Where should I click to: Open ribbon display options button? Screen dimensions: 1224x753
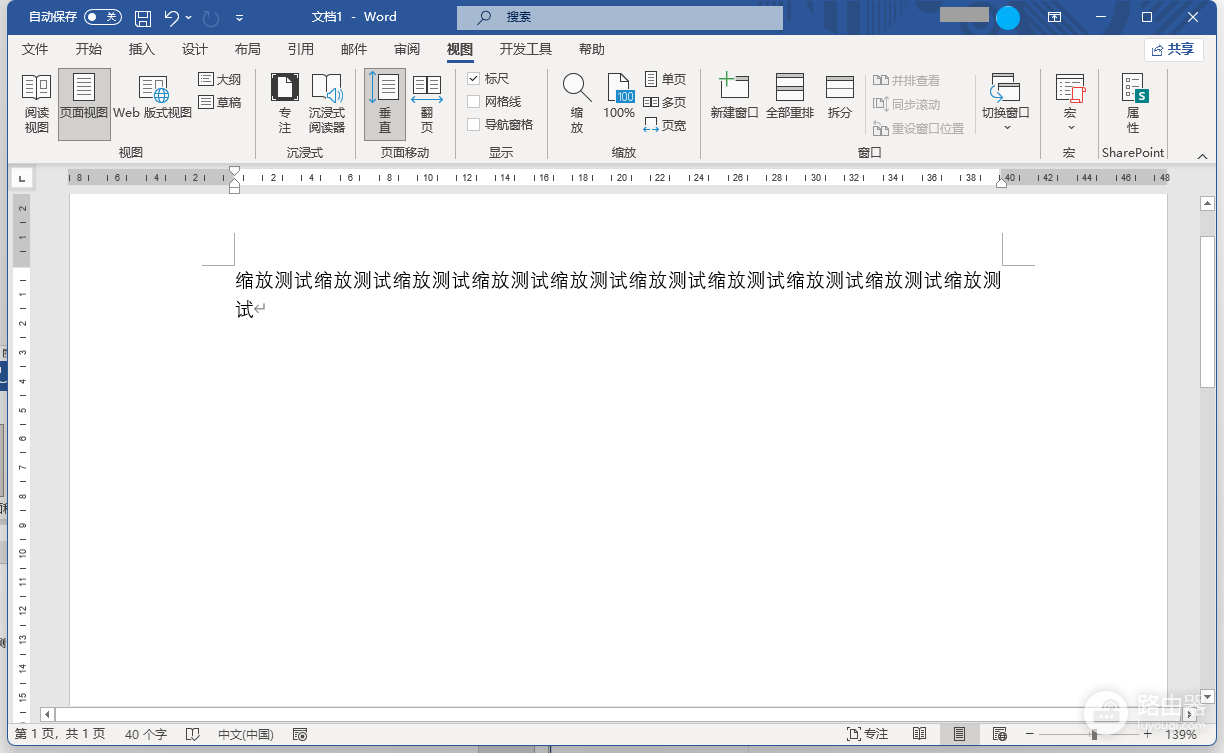pos(1055,17)
